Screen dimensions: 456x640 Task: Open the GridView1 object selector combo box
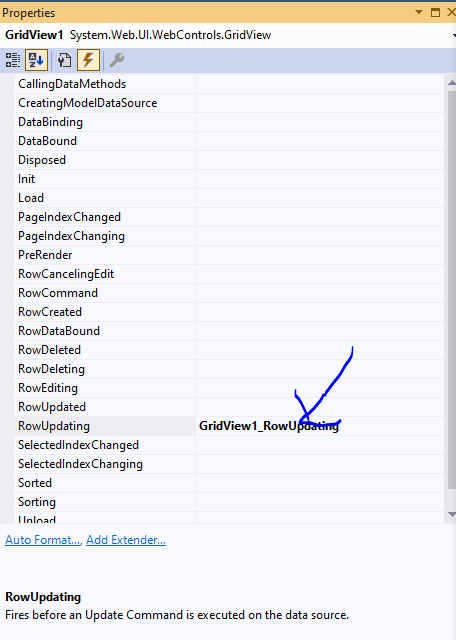[x=228, y=35]
